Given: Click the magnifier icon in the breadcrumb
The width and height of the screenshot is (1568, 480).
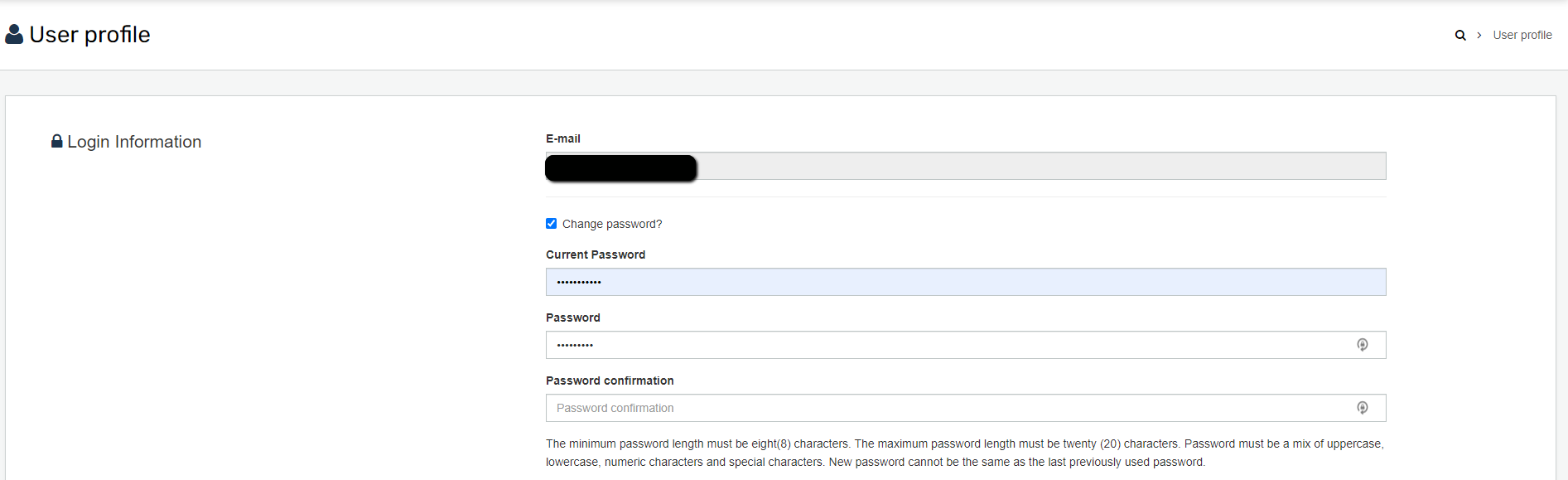Looking at the screenshot, I should click(1460, 35).
